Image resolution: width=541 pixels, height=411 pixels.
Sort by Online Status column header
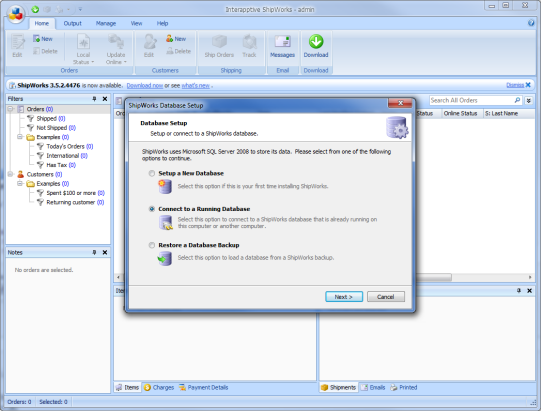coord(462,114)
